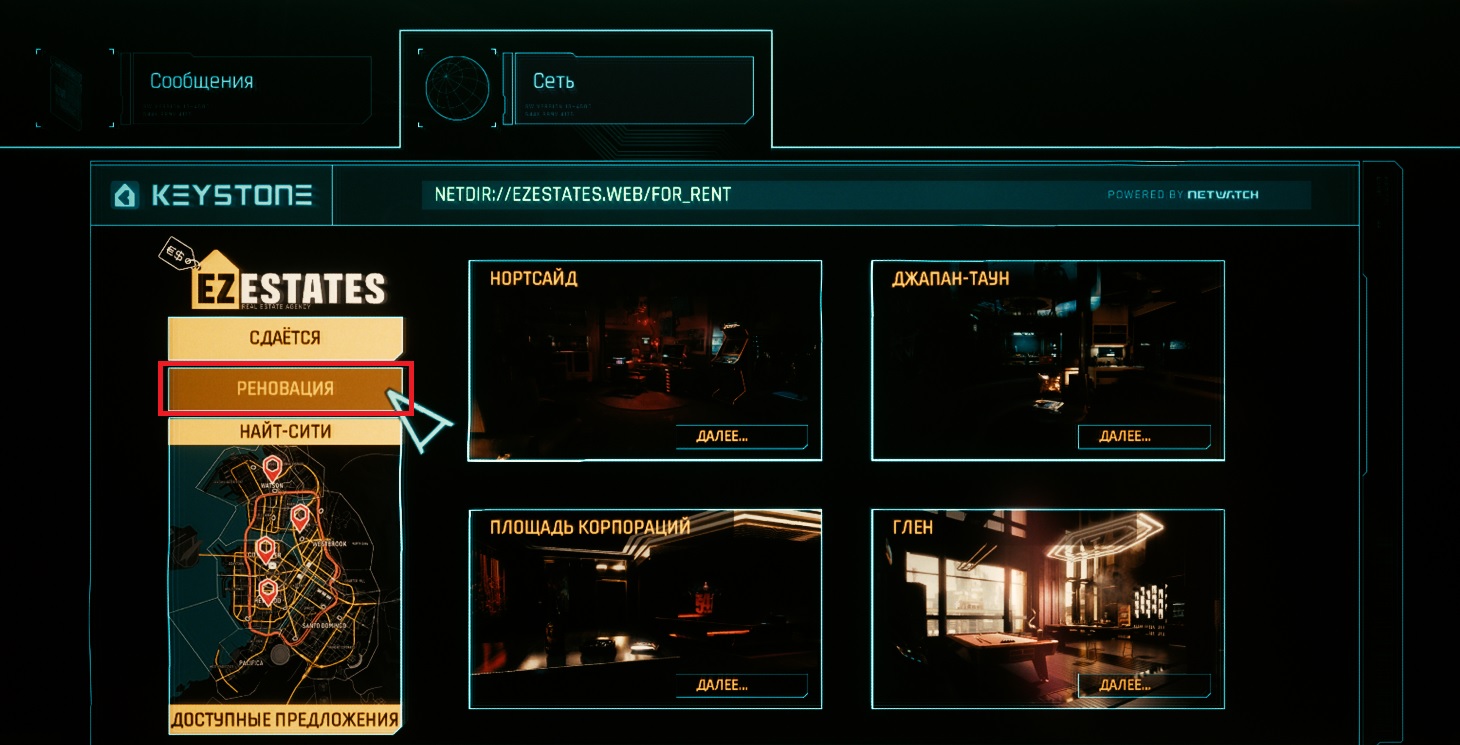Open the Глен apartment thumbnail

(x=1048, y=609)
